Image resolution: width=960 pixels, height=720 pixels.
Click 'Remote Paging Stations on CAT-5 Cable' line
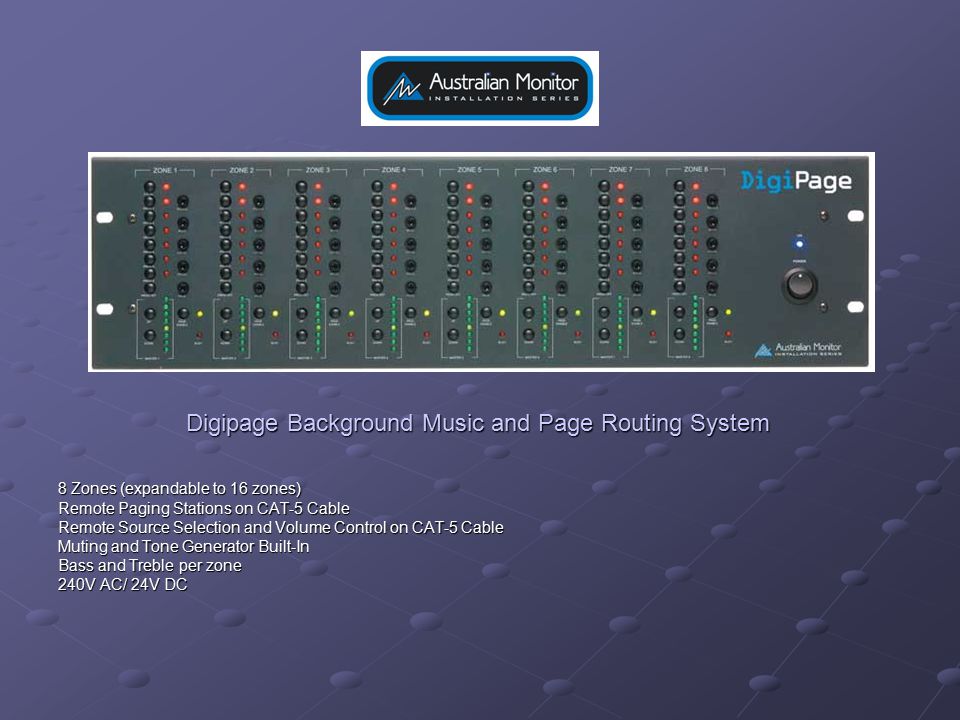(x=204, y=508)
